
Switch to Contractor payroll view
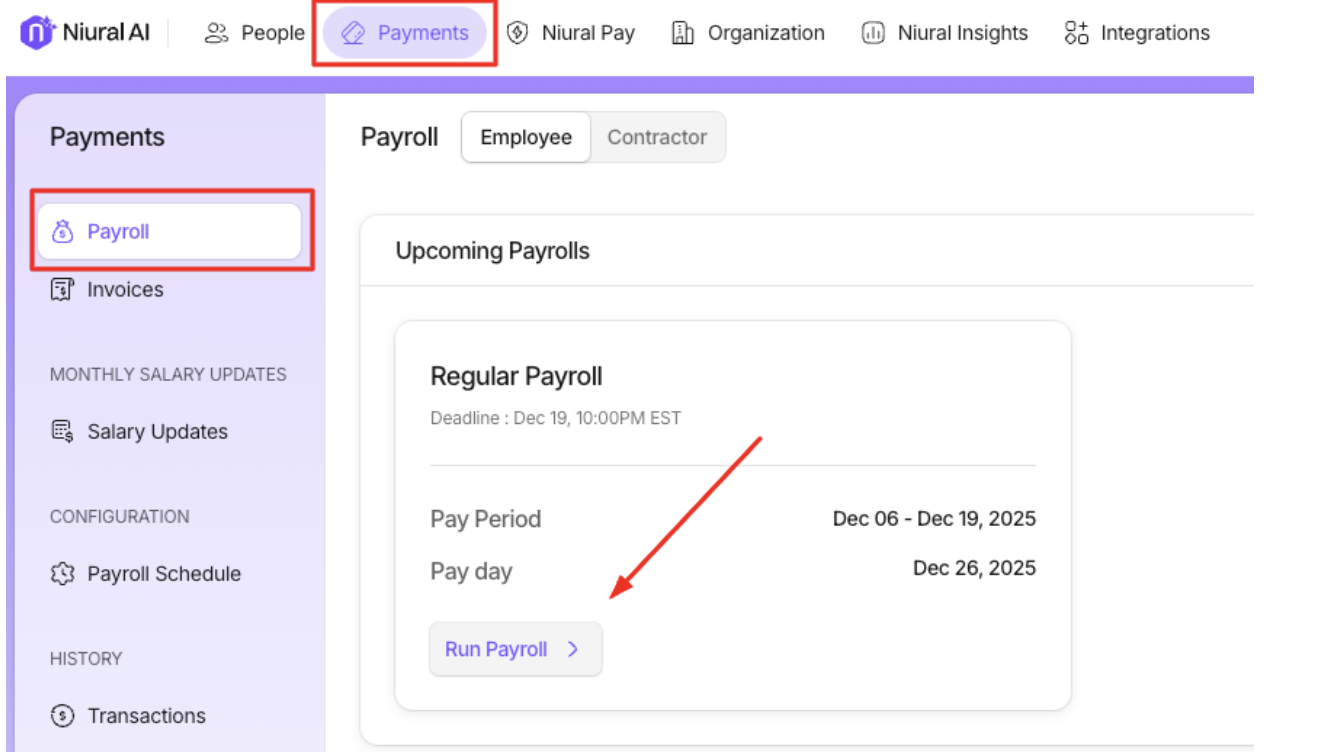click(x=657, y=138)
